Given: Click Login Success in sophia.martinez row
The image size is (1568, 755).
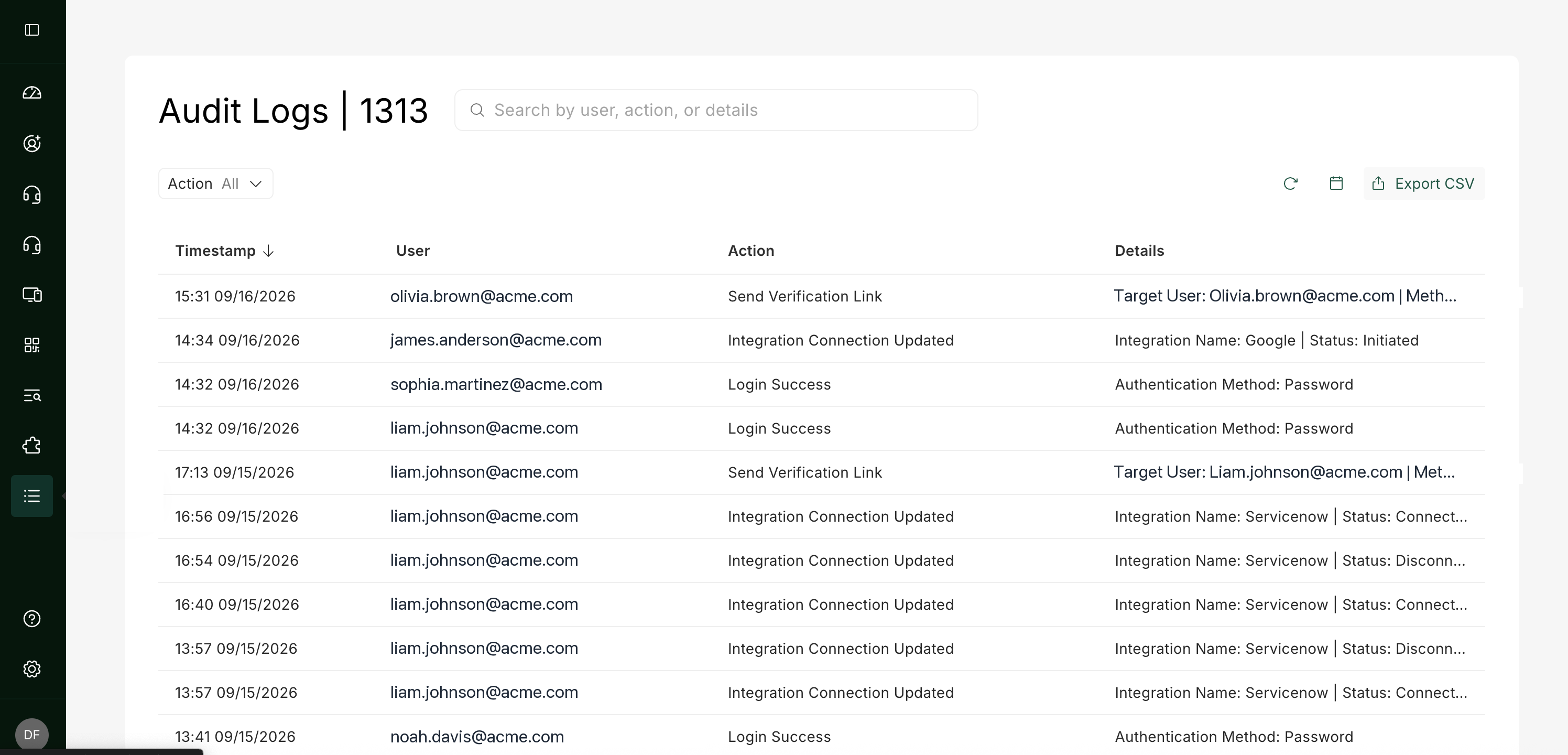Looking at the screenshot, I should [779, 385].
